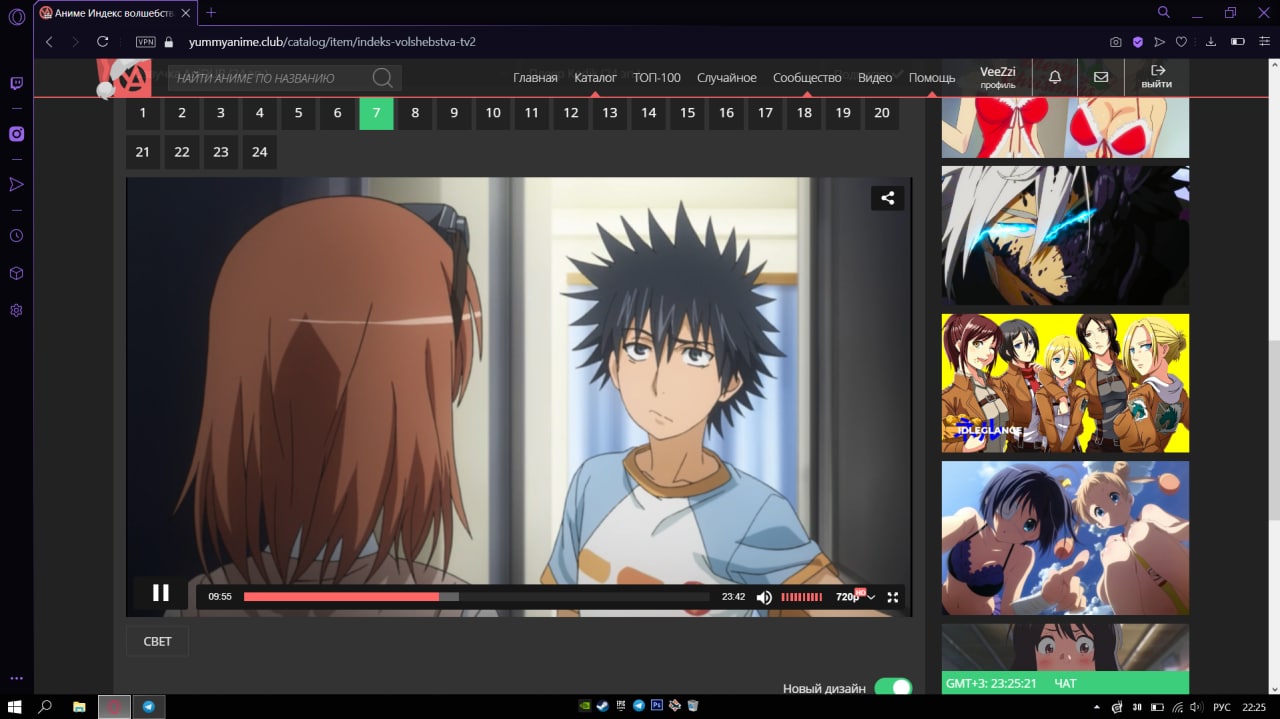Open Photoshop from the taskbar
Viewport: 1280px width, 719px height.
pos(657,705)
